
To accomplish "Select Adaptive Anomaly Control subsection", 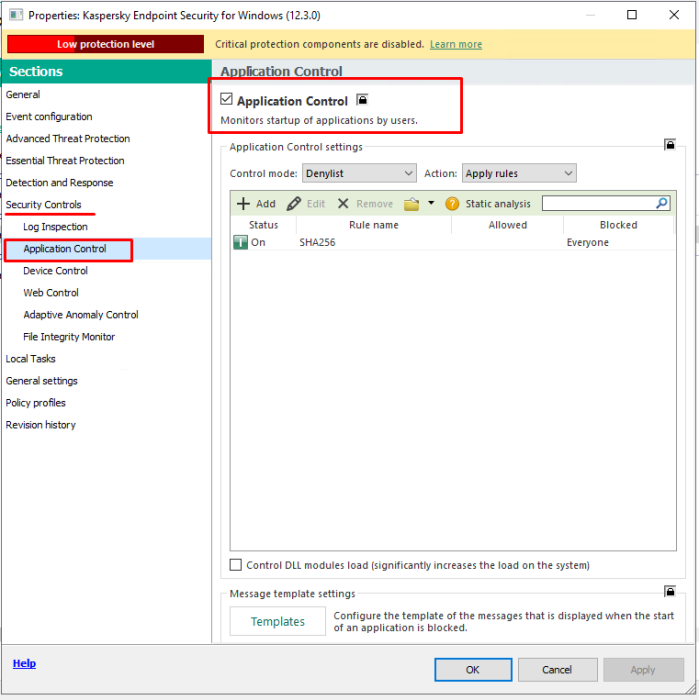I will 81,315.
